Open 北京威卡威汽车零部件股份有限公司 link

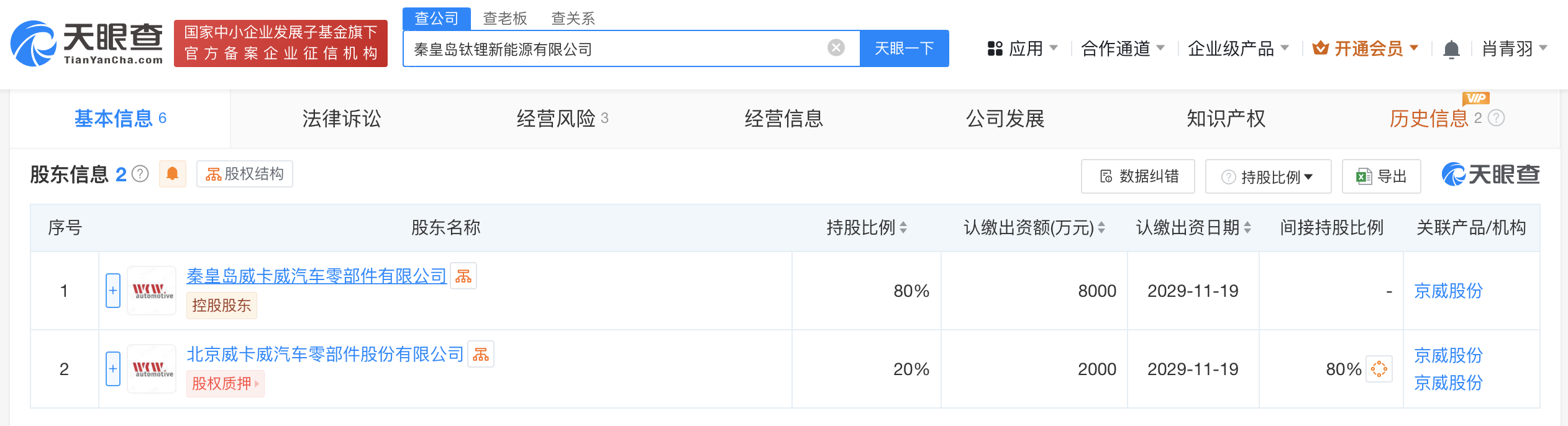point(326,355)
